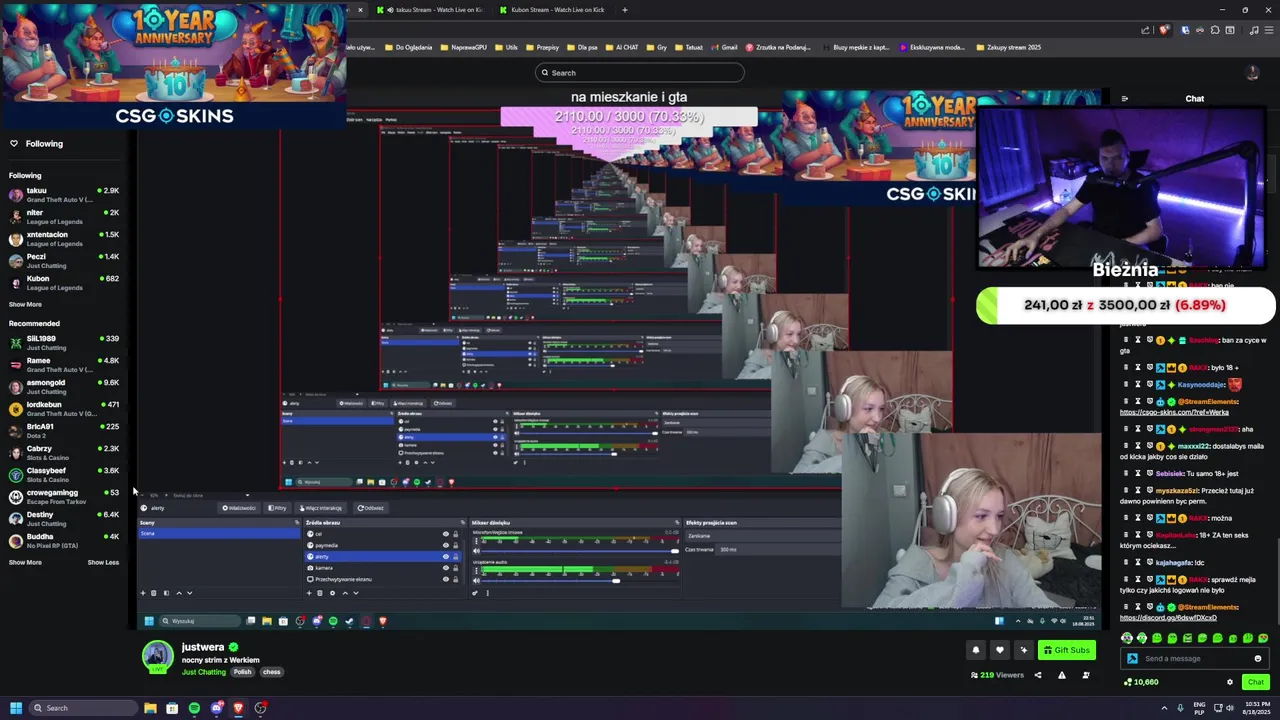Click the sparkle icon beside Gift Subs
The image size is (1280, 720).
point(1023,650)
